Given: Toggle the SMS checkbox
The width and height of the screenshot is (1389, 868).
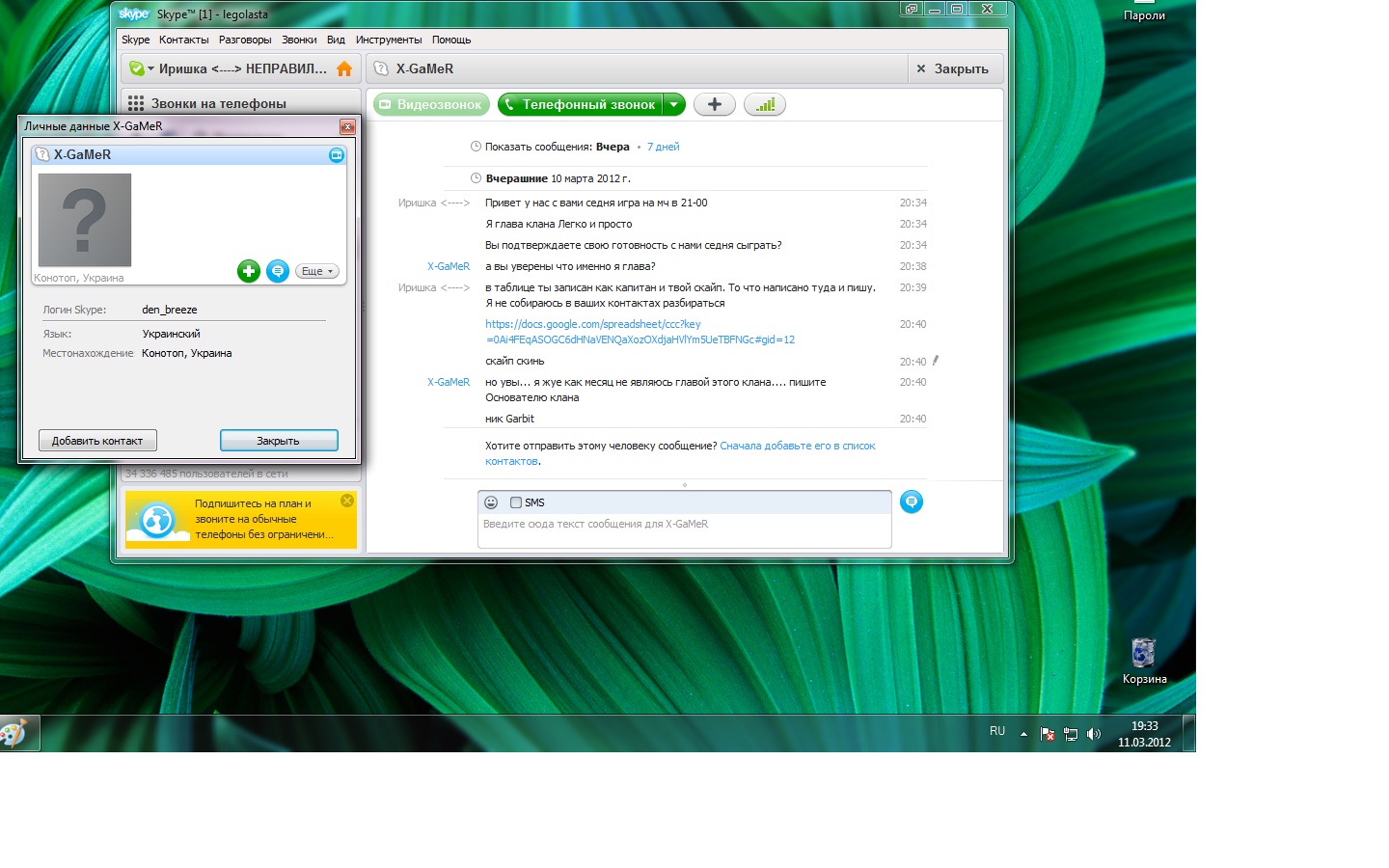Looking at the screenshot, I should point(516,502).
